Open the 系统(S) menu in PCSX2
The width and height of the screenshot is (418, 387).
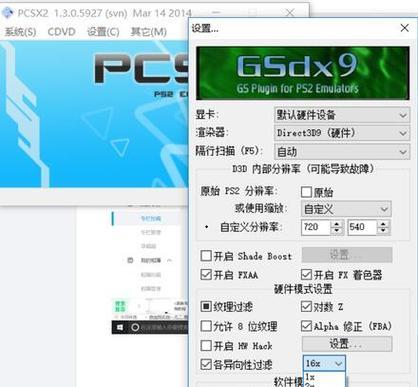21,32
